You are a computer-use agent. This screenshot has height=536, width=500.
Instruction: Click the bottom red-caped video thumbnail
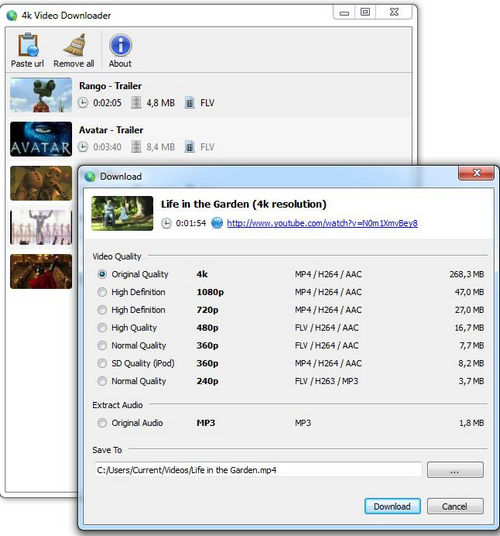click(x=41, y=271)
